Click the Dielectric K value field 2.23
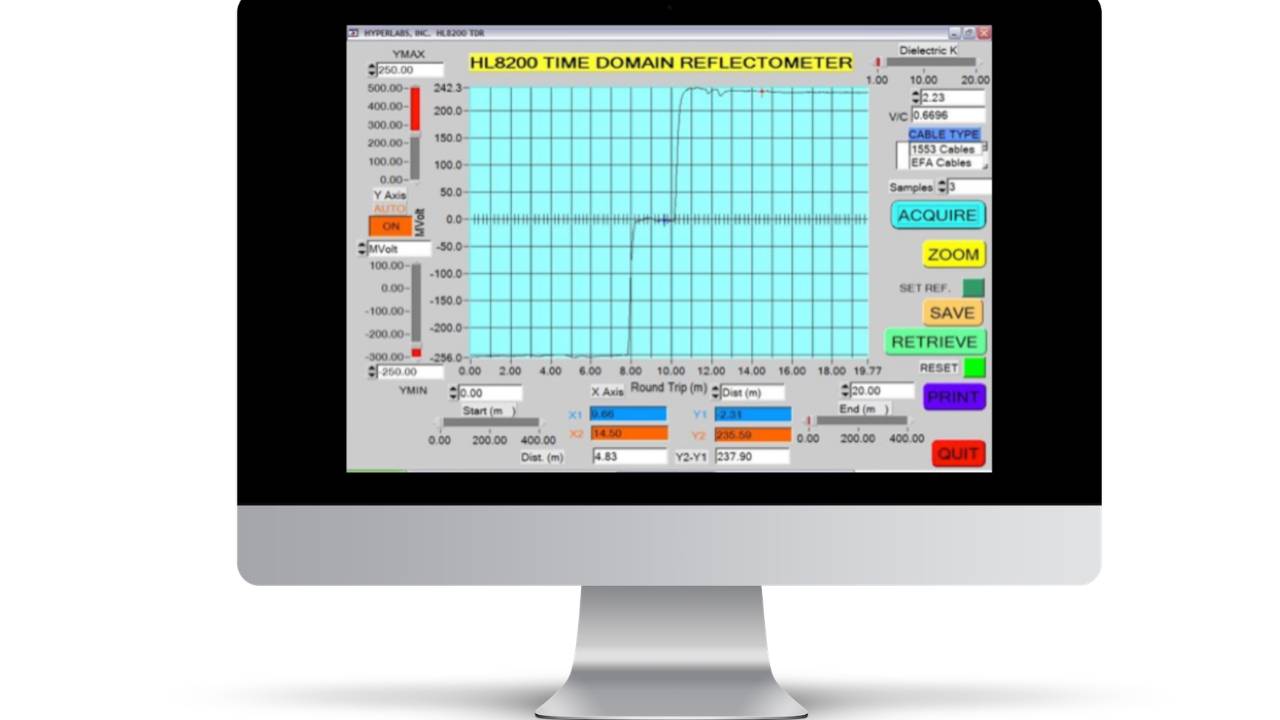 tap(952, 98)
